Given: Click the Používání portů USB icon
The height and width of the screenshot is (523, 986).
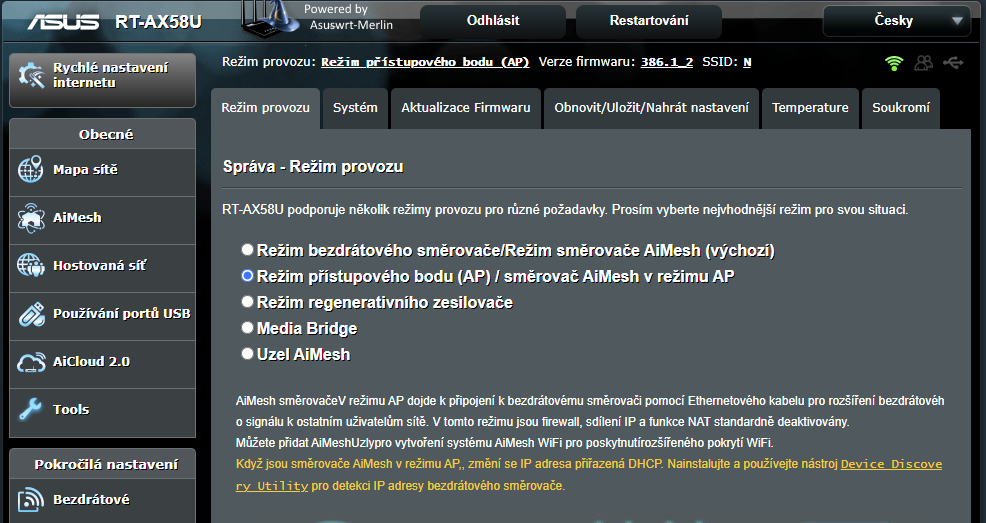Looking at the screenshot, I should click(x=31, y=314).
